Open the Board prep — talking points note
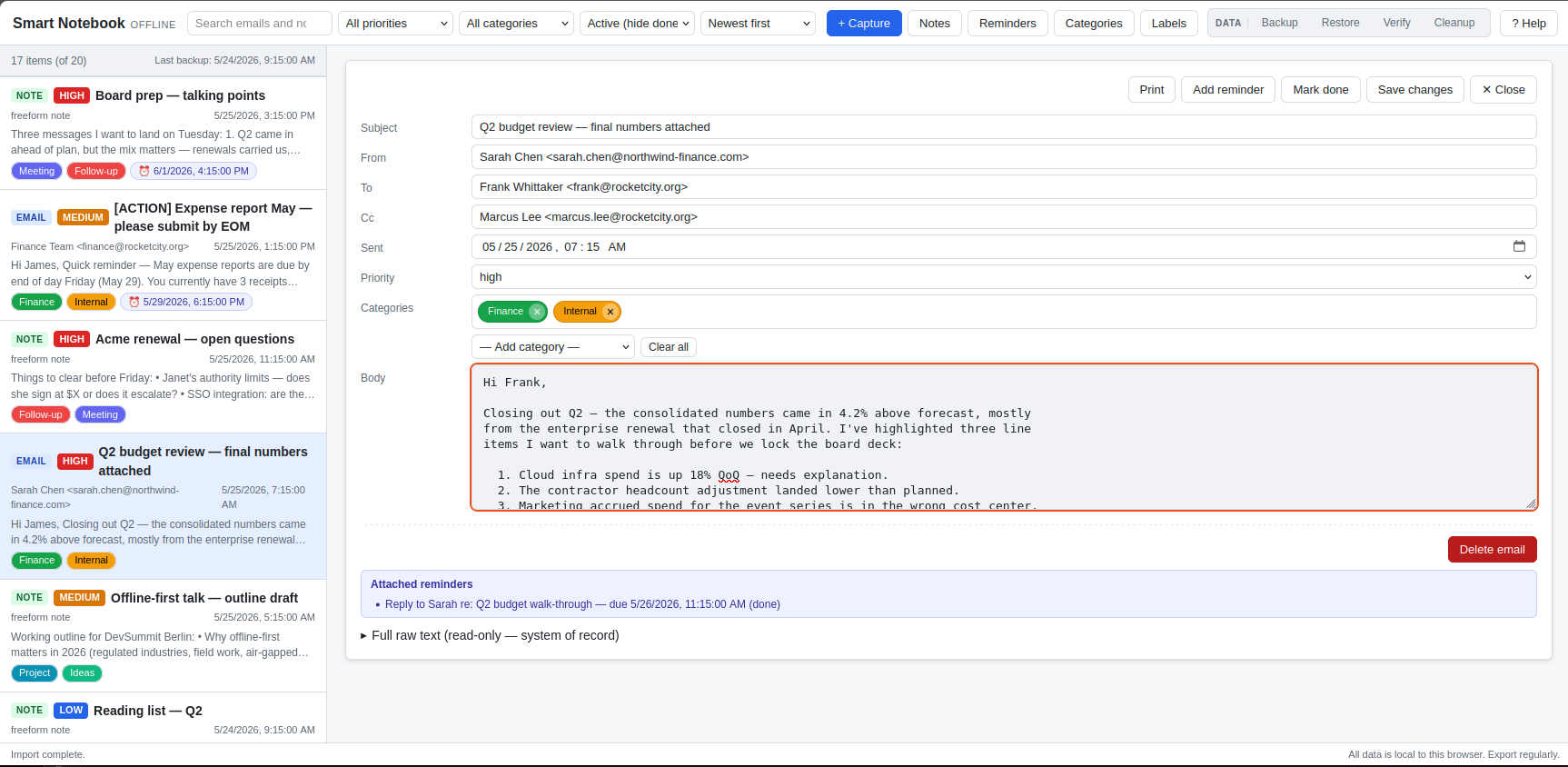This screenshot has width=1568, height=767. (163, 133)
